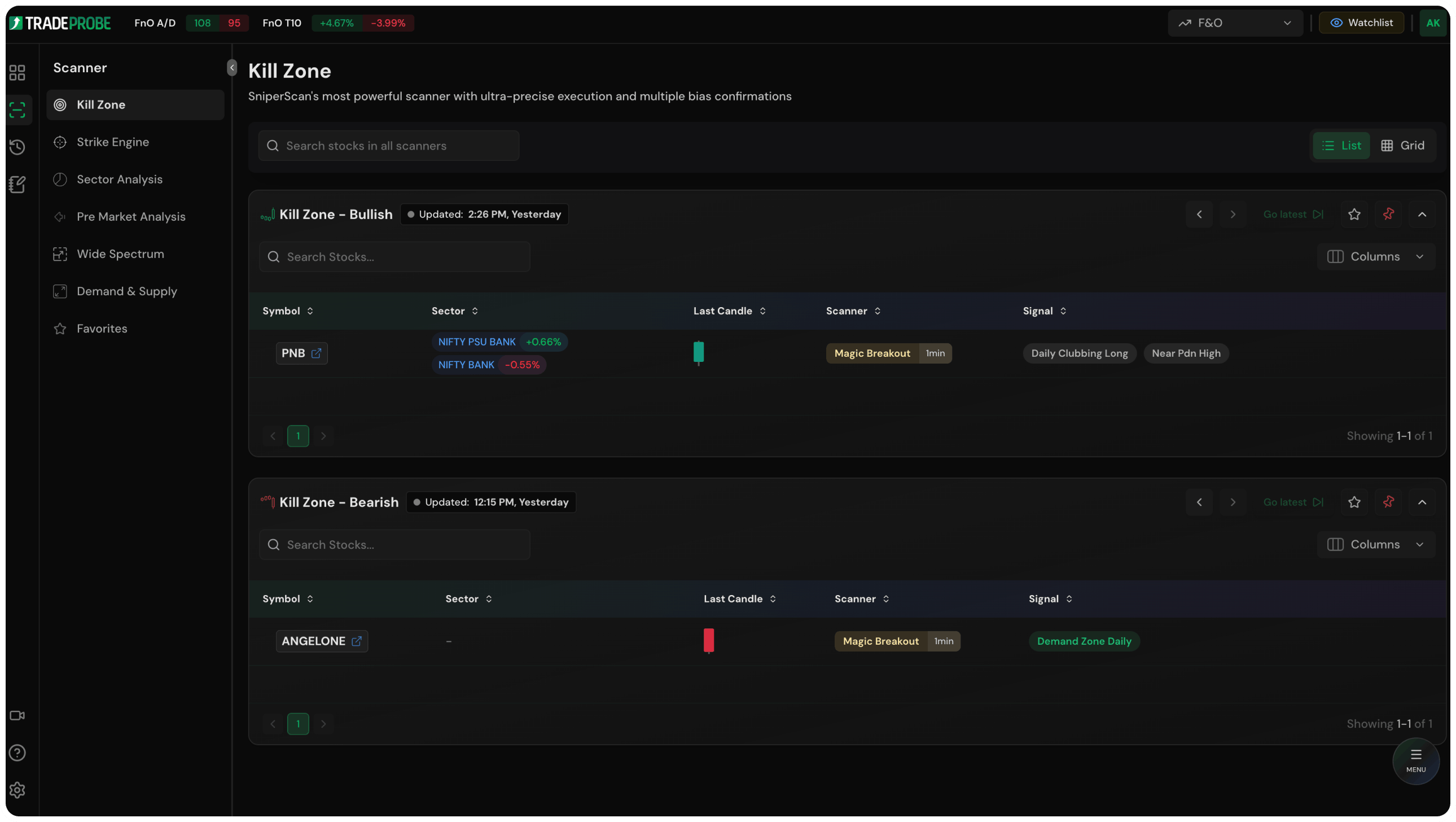This screenshot has width=1456, height=822.
Task: Open ANGELONE external chart link icon
Action: coord(356,641)
